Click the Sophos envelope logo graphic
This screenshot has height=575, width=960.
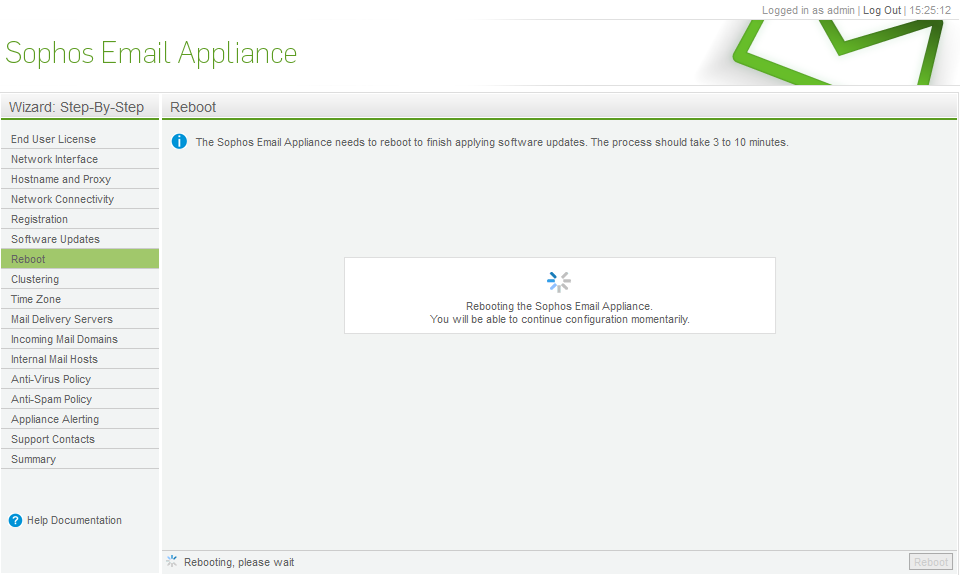coord(839,53)
